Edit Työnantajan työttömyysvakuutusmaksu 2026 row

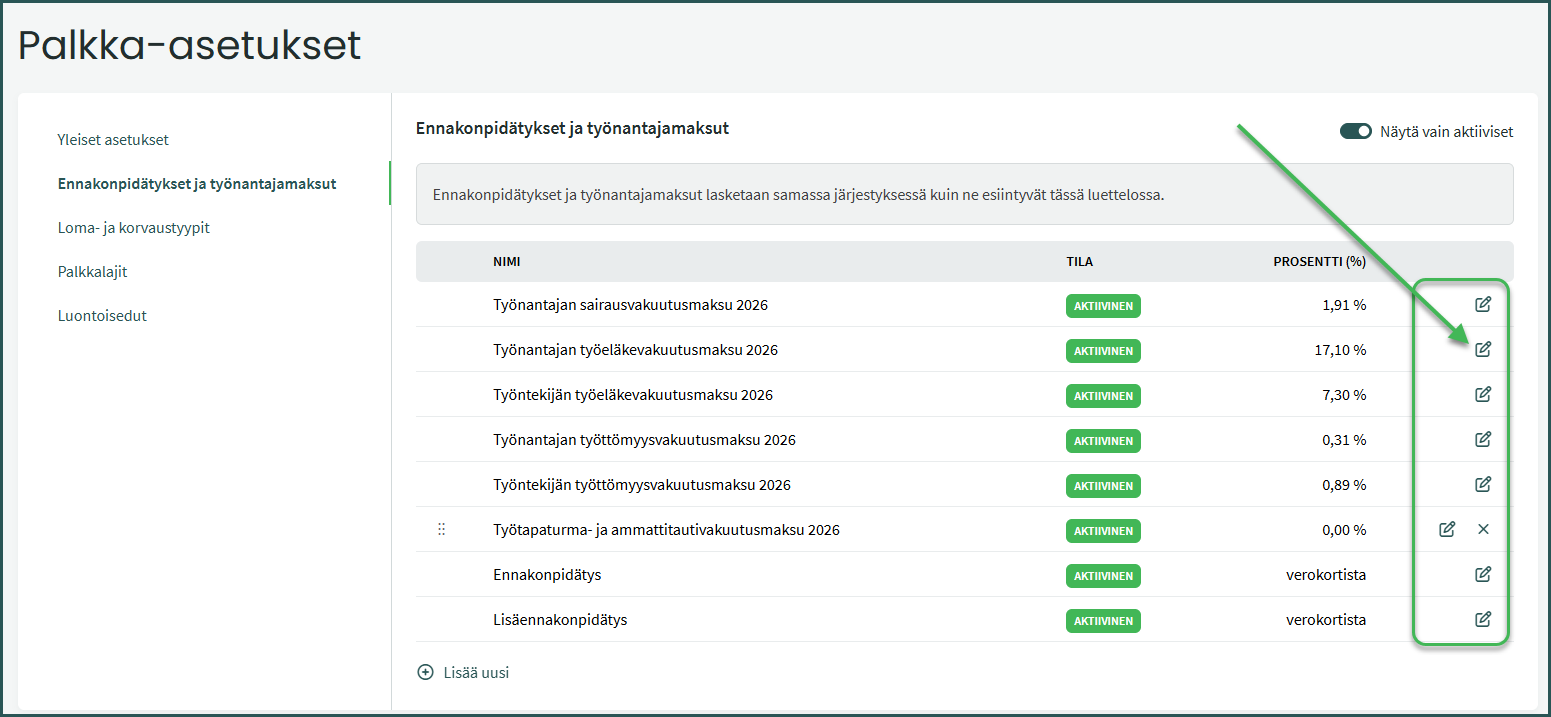[1483, 439]
